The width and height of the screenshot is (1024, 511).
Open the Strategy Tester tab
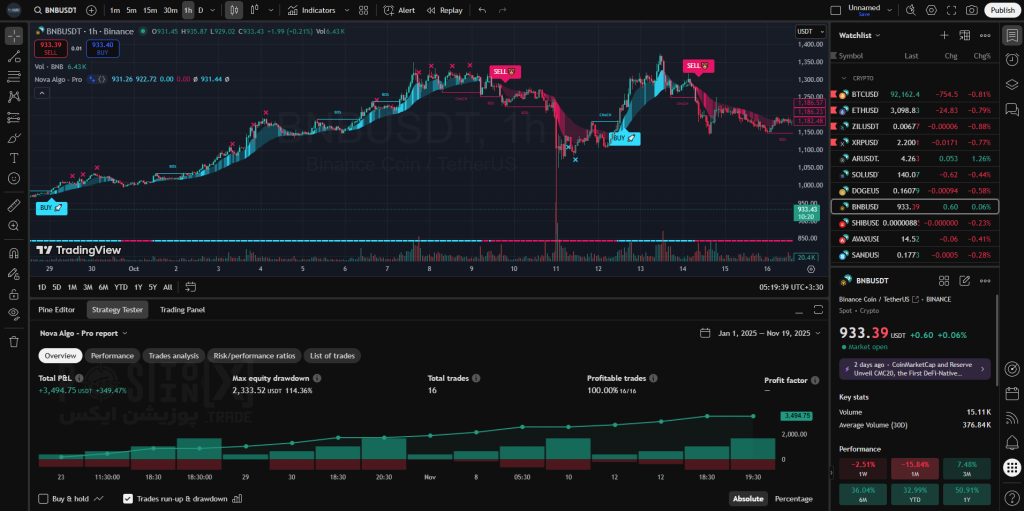click(118, 310)
